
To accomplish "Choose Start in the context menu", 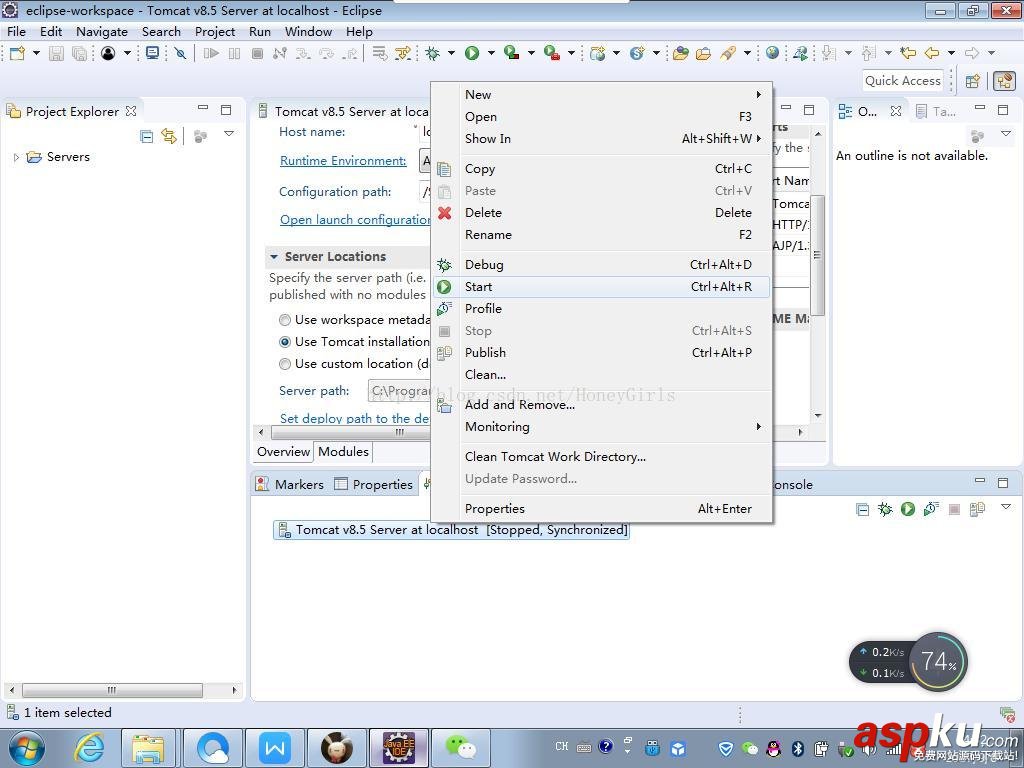I will [x=601, y=287].
